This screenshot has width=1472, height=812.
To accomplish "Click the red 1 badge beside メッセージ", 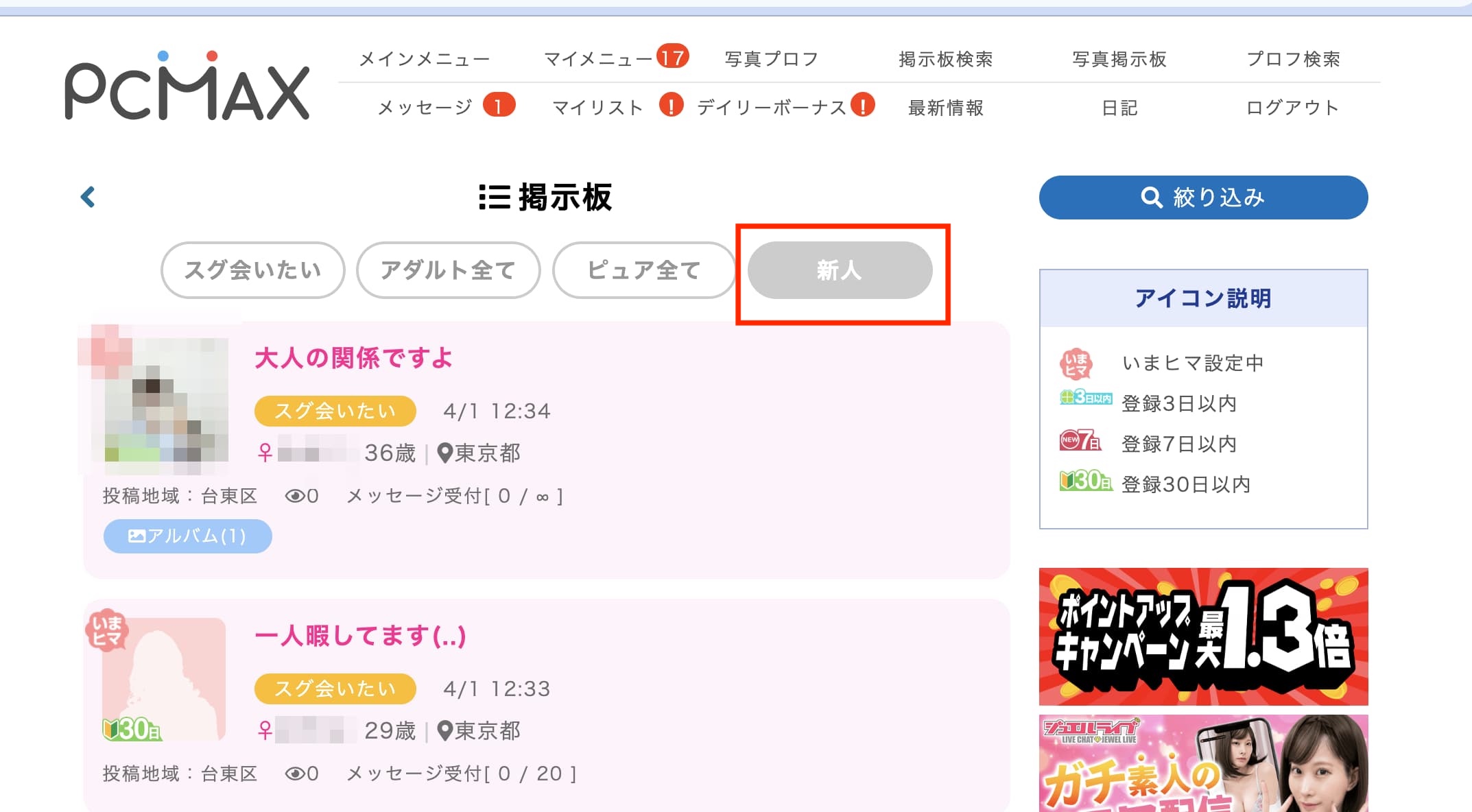I will [x=499, y=105].
